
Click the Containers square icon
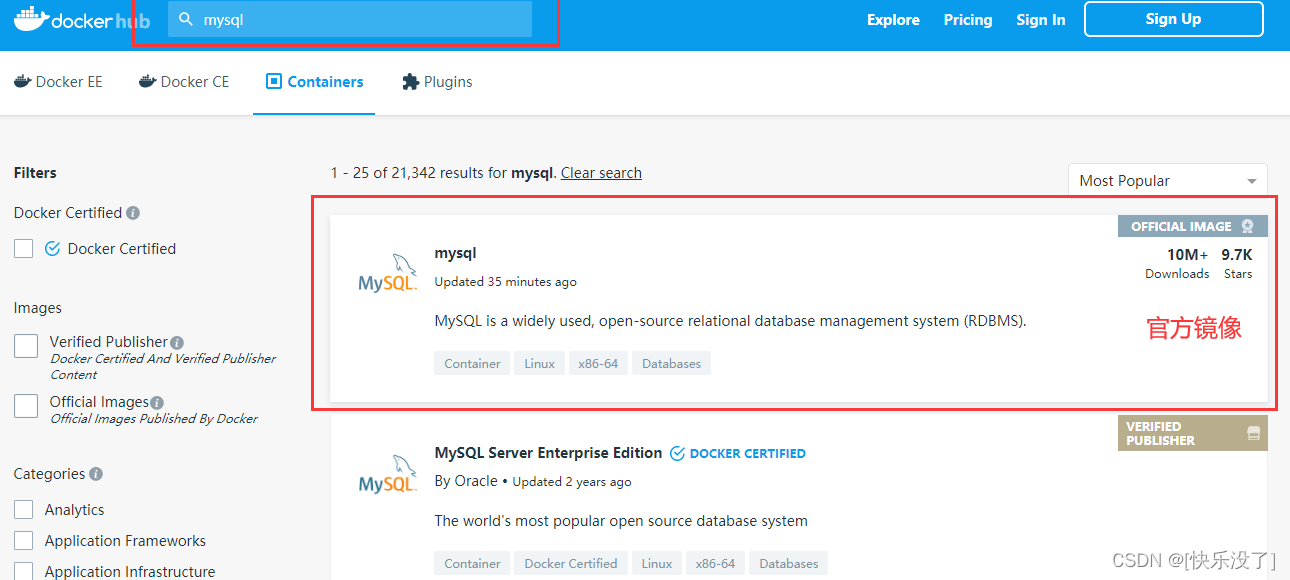click(x=274, y=82)
